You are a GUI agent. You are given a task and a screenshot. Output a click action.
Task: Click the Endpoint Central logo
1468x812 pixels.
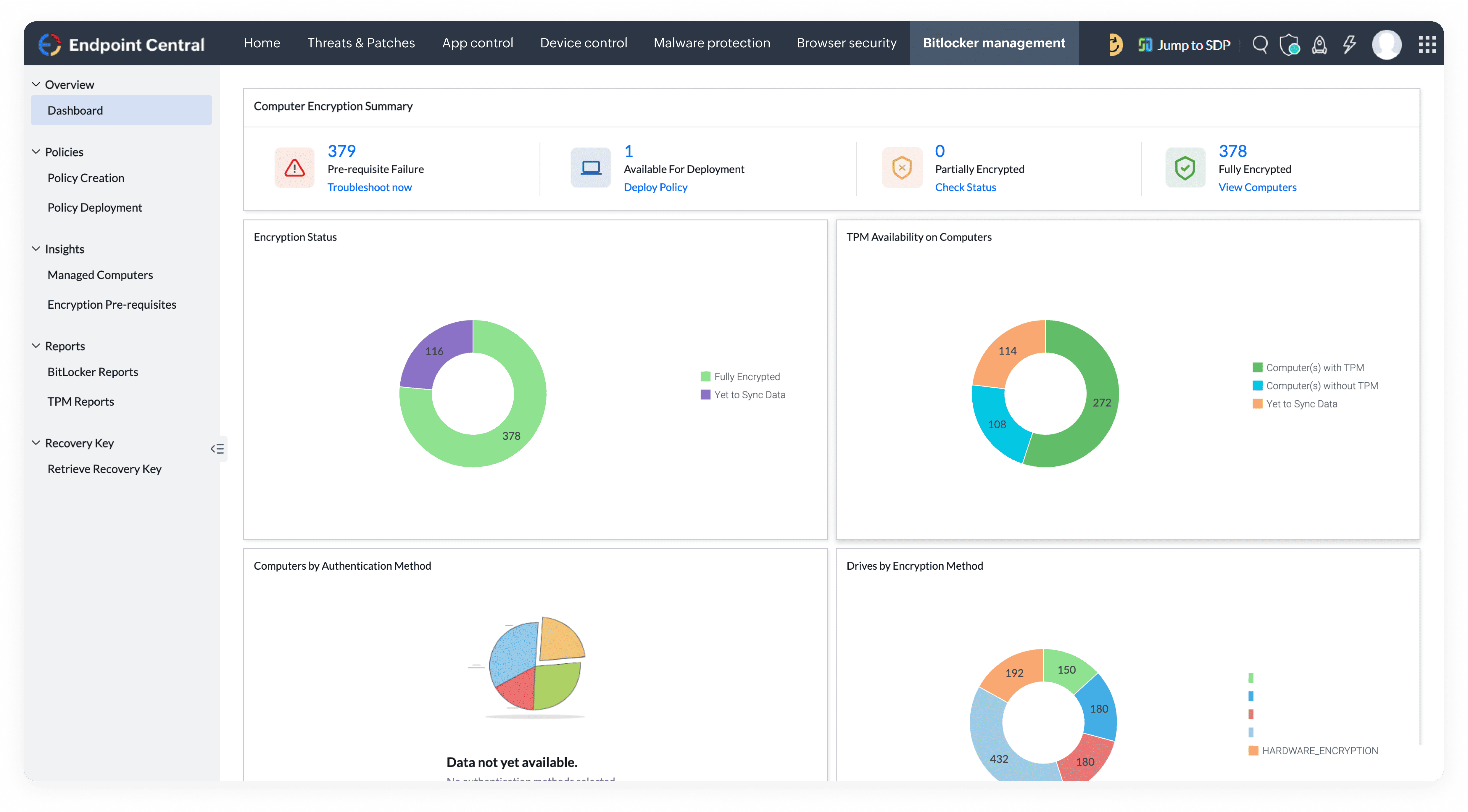click(x=50, y=44)
